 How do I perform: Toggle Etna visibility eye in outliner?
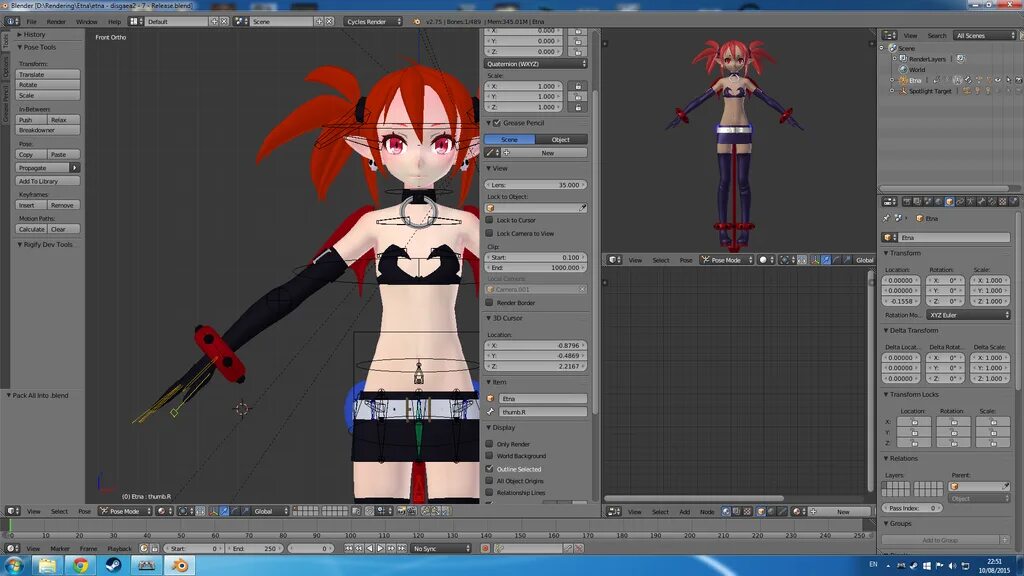tap(997, 80)
